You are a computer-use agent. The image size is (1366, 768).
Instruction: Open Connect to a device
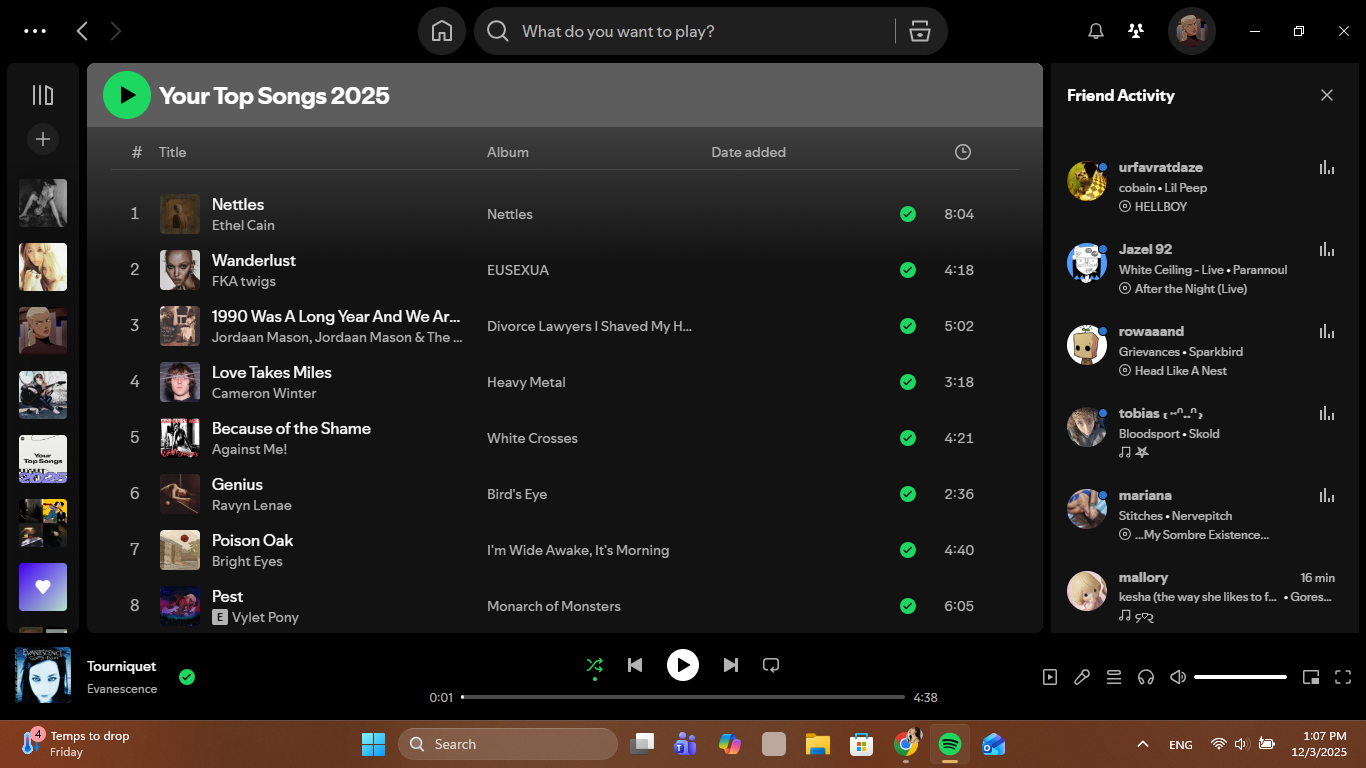pos(1146,677)
